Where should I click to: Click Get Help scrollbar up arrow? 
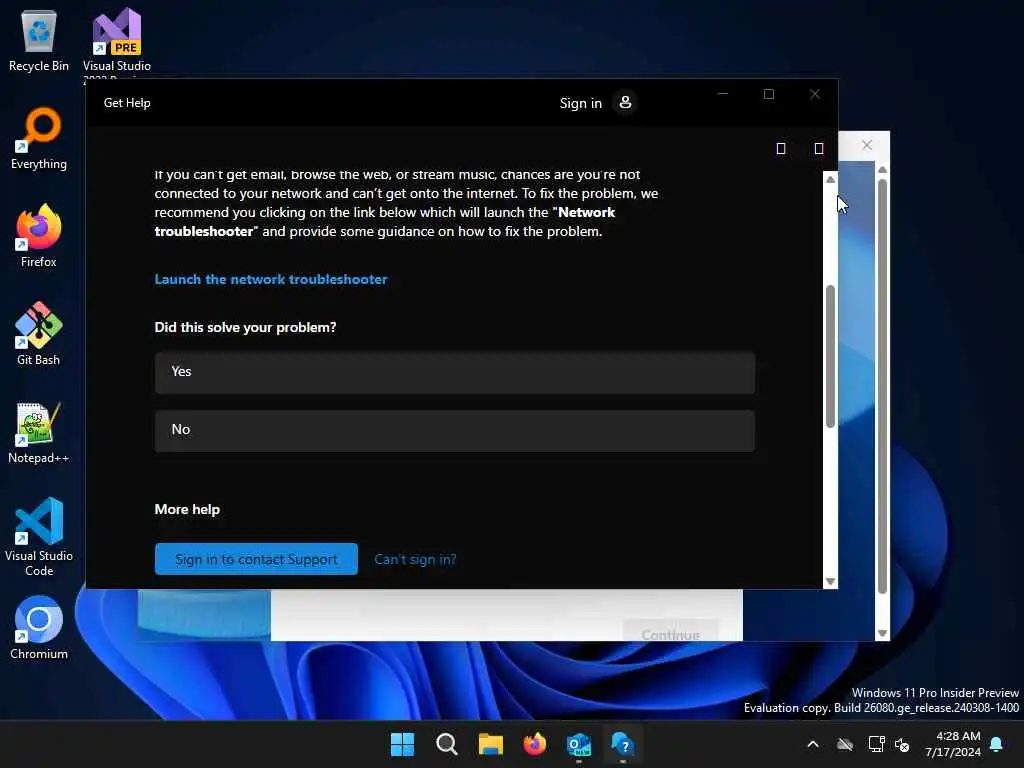click(x=830, y=180)
